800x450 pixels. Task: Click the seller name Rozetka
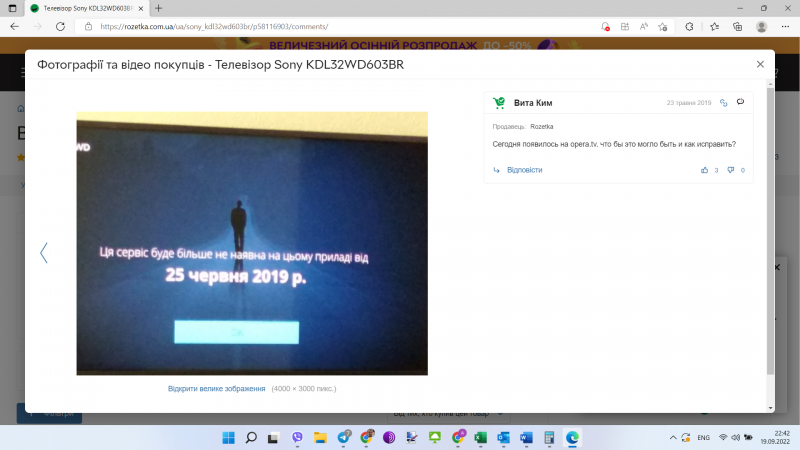point(541,127)
